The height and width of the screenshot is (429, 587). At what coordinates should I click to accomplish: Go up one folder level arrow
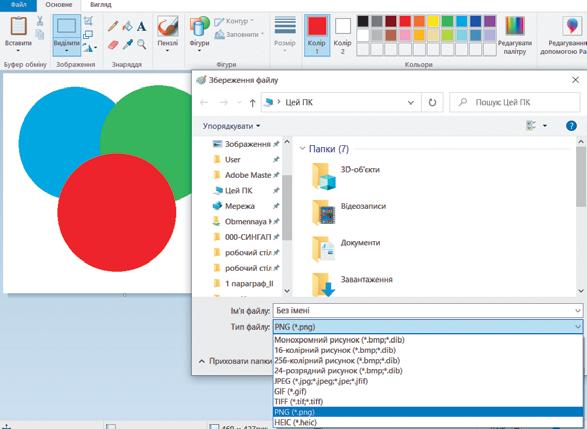(252, 103)
